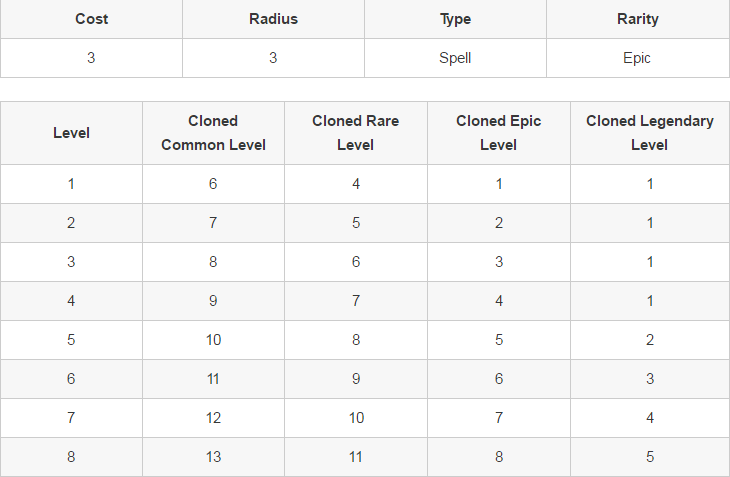The width and height of the screenshot is (730, 477).
Task: Click the Type column header
Action: 455,19
